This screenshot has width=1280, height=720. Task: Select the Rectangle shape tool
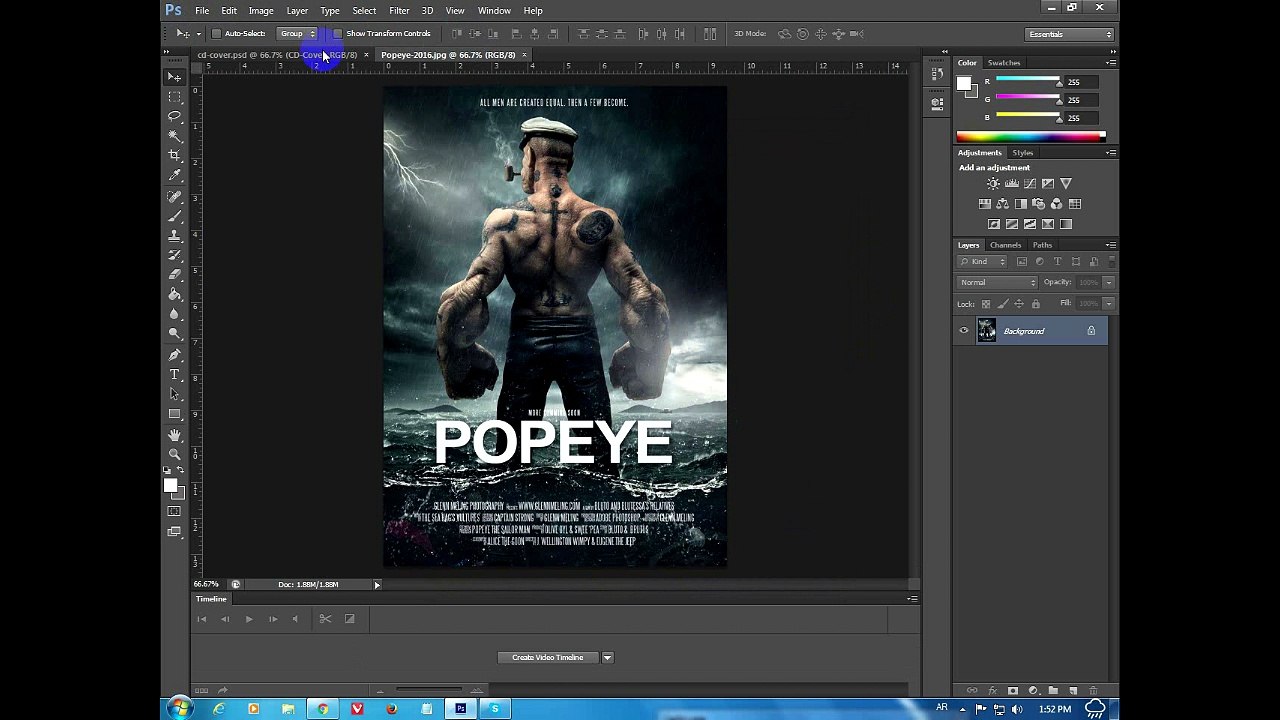pyautogui.click(x=175, y=414)
